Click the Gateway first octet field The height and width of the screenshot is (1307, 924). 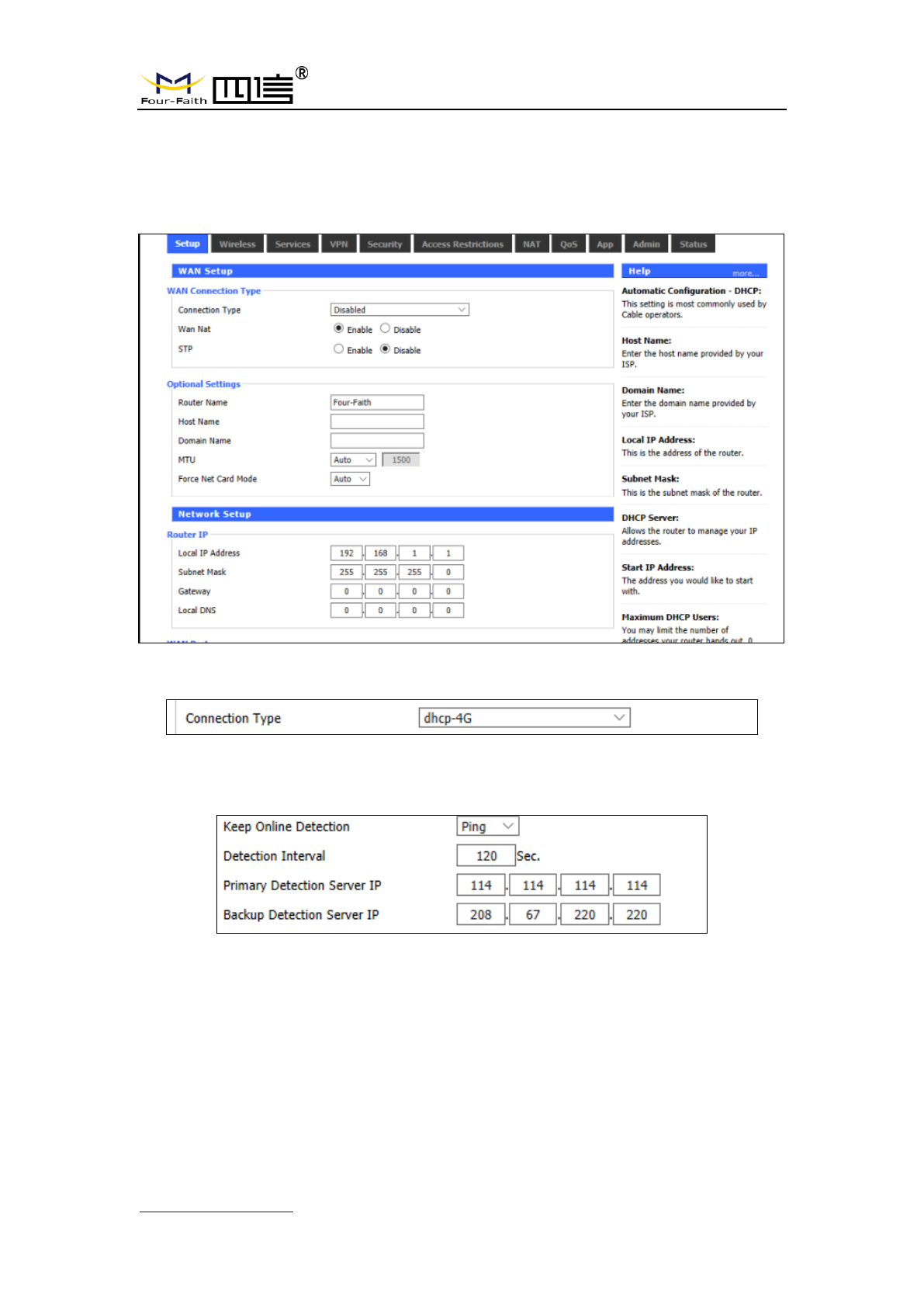347,591
